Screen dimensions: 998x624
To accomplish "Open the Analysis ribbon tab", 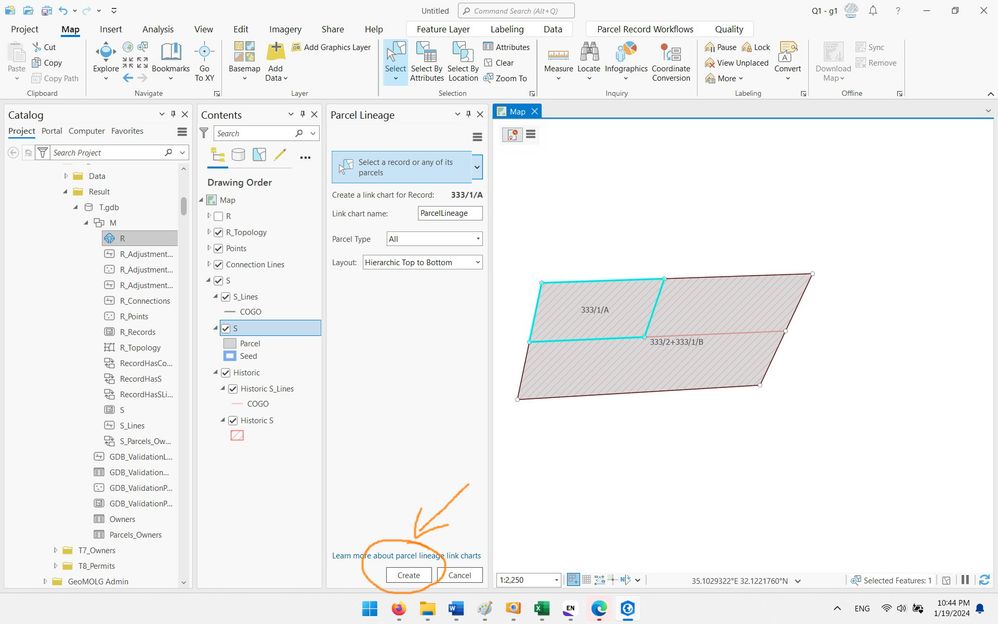I will 158,29.
